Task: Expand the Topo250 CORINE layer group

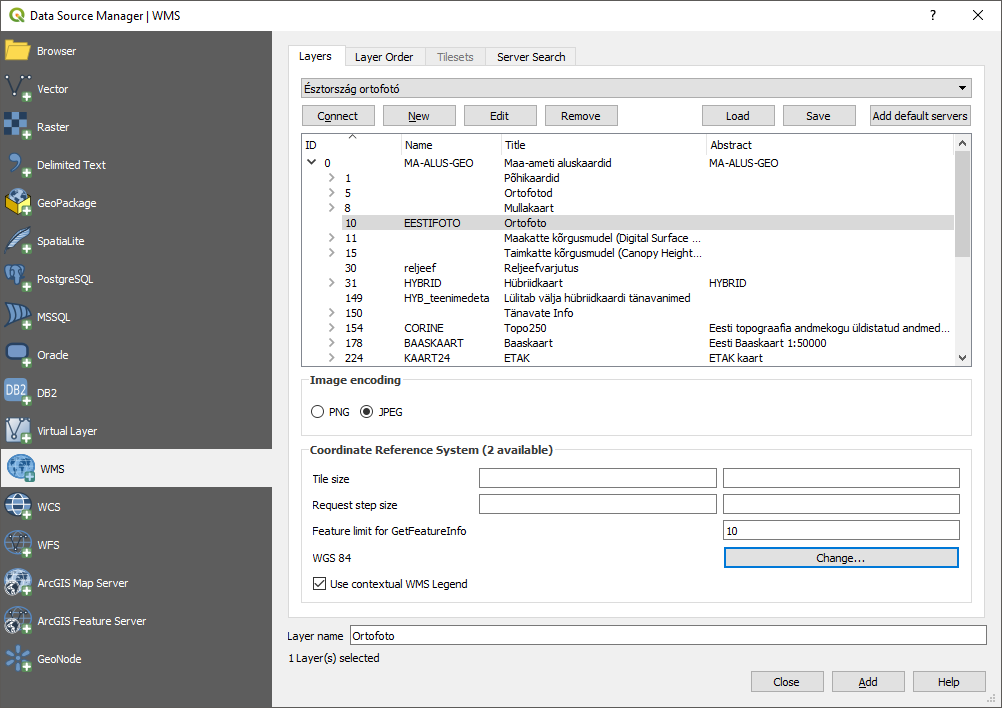Action: tap(331, 328)
